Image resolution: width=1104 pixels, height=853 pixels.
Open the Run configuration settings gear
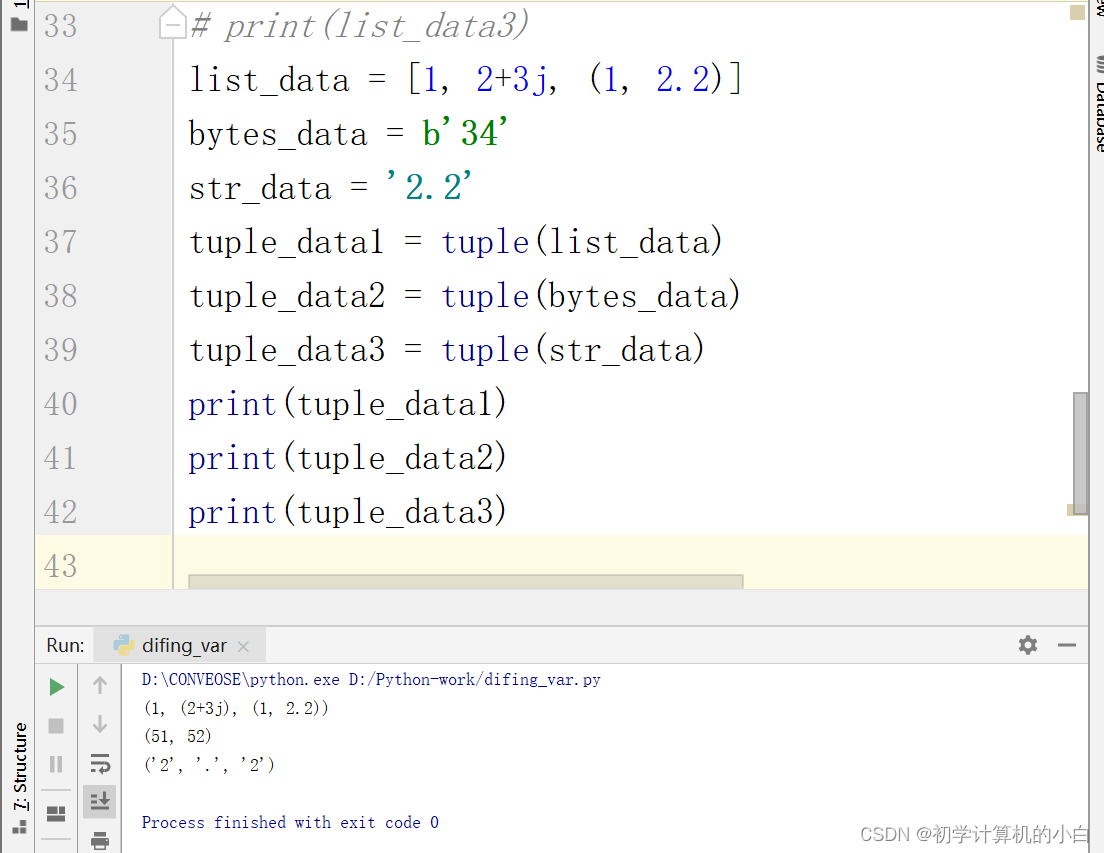(1027, 645)
